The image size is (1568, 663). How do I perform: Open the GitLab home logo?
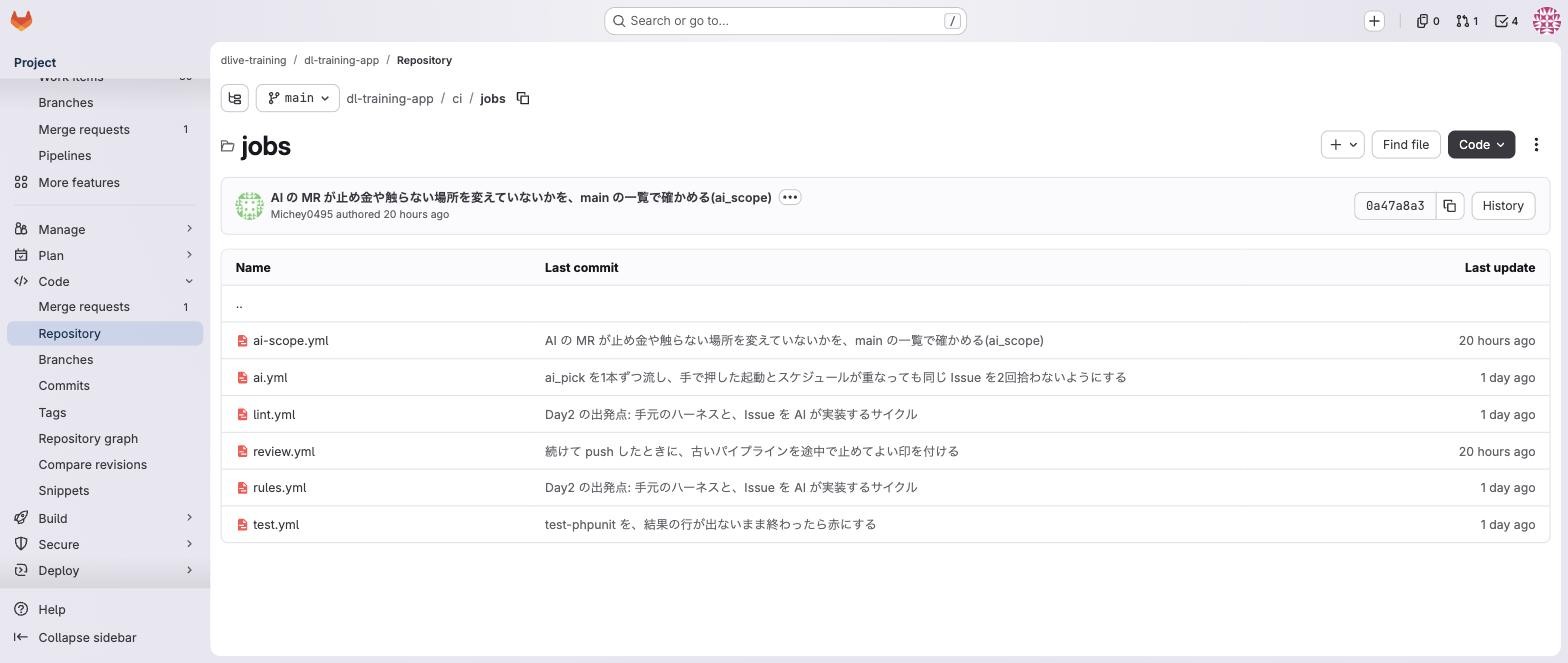point(21,20)
